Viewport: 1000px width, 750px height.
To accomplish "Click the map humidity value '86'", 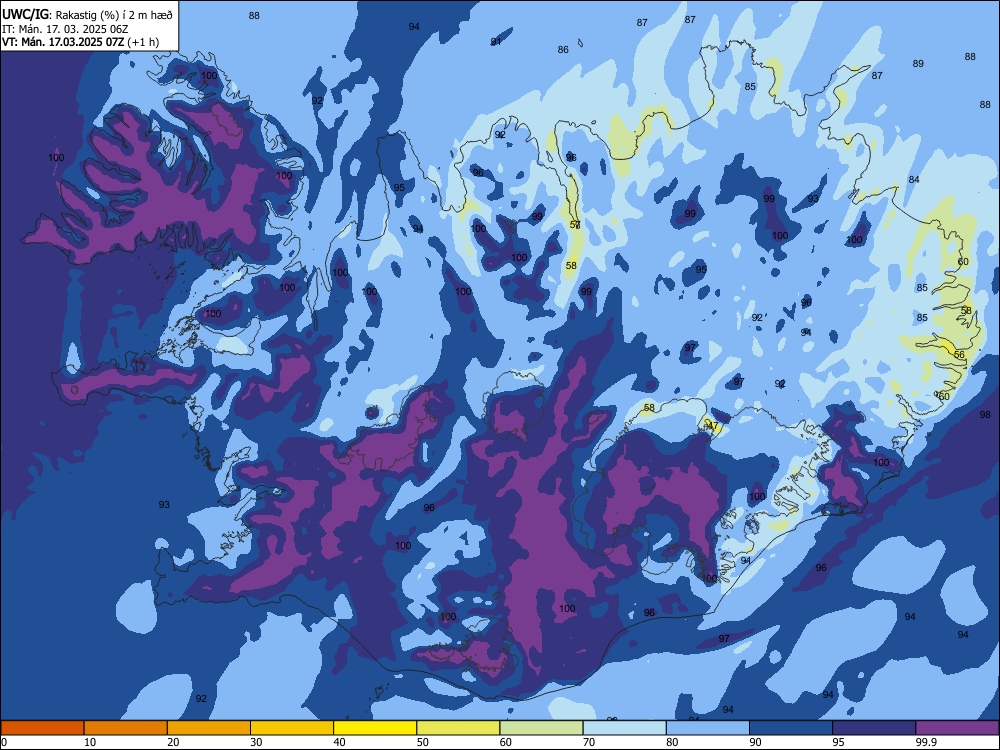I will point(562,50).
